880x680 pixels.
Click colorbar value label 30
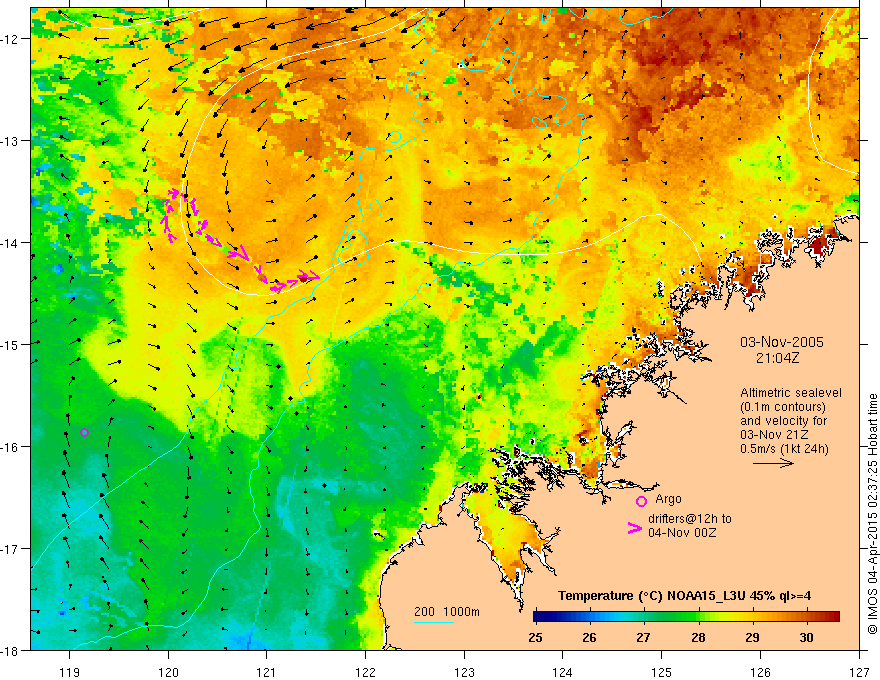tap(806, 637)
